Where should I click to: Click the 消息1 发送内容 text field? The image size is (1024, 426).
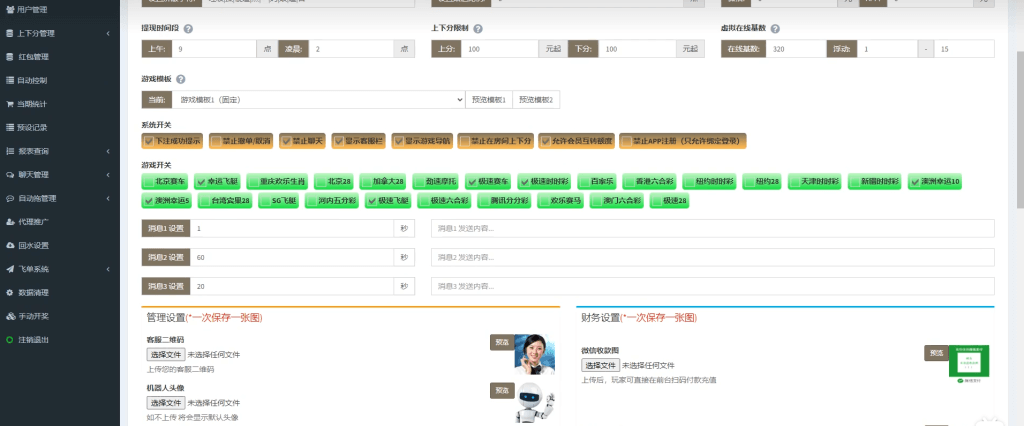click(712, 229)
